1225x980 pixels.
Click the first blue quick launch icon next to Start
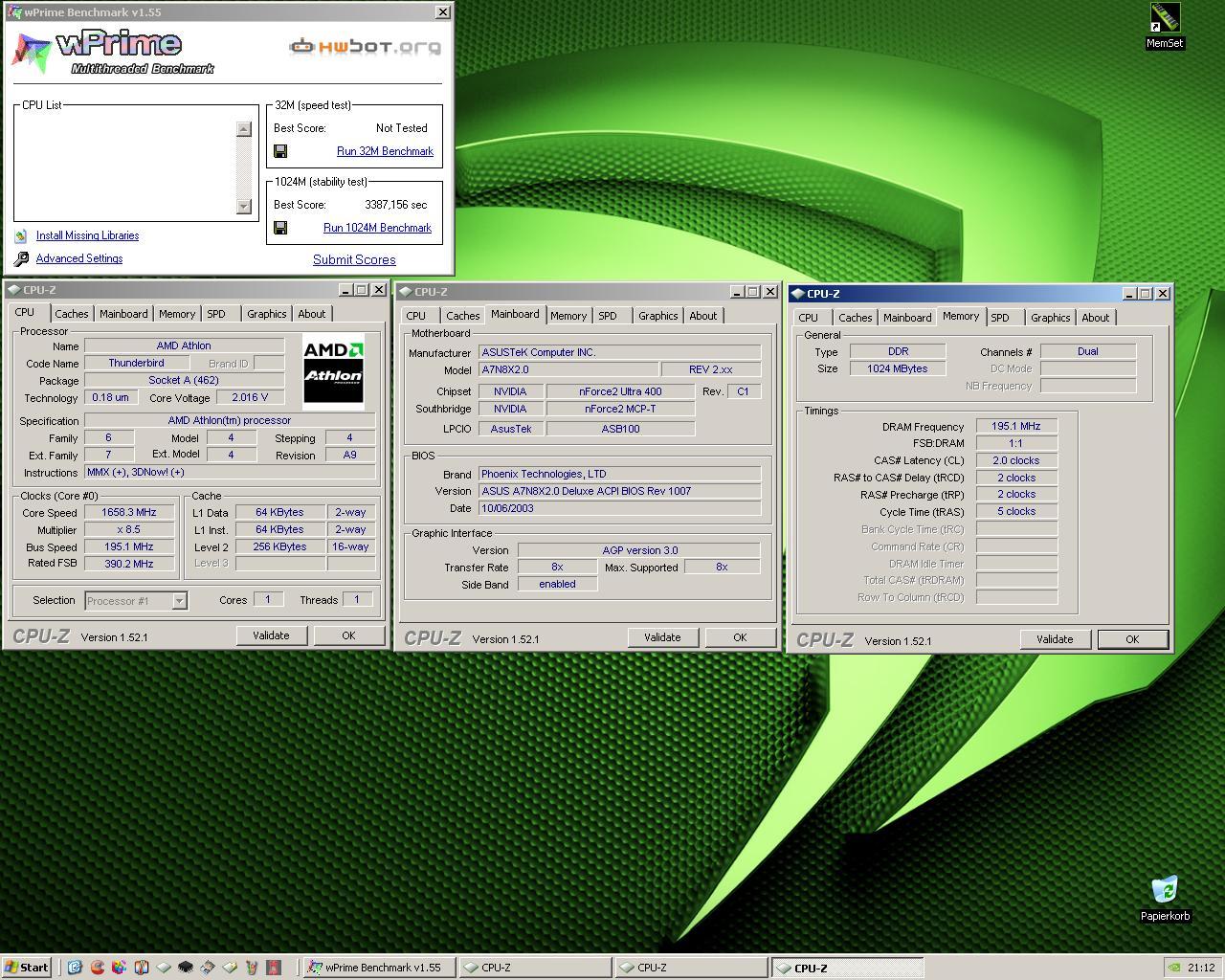pos(75,968)
